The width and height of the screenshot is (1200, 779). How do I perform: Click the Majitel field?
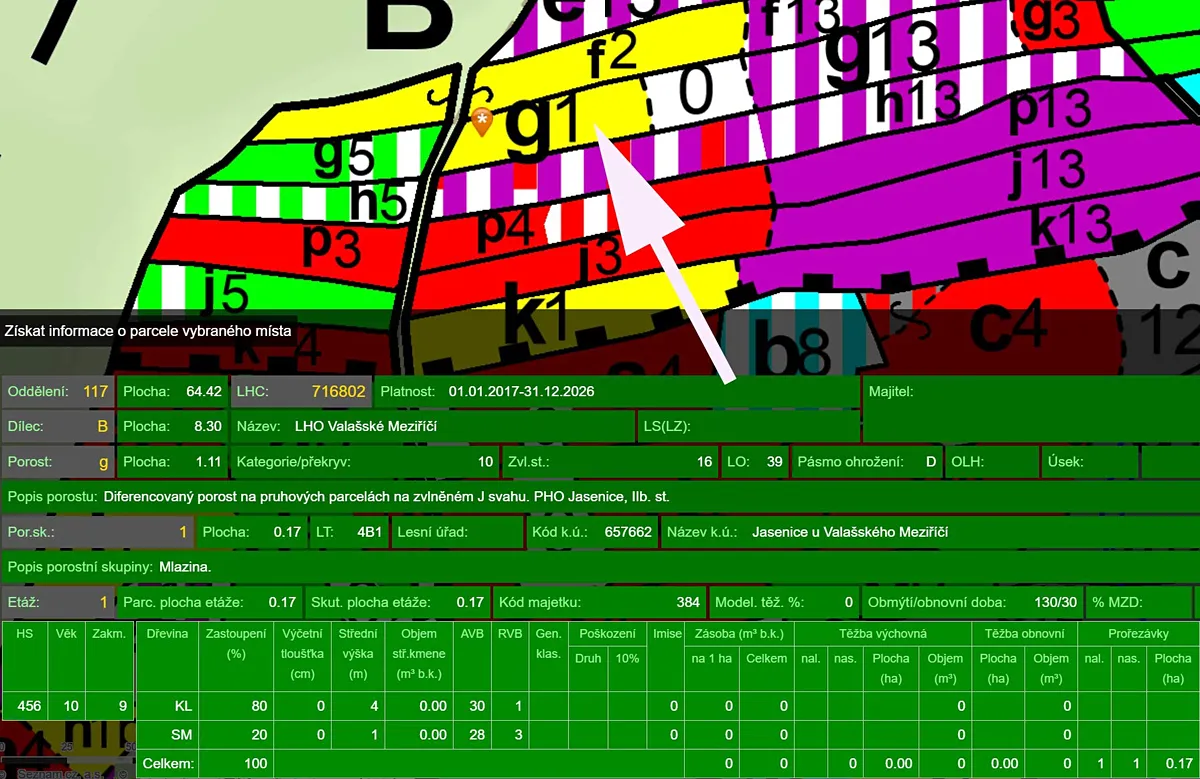tap(1030, 409)
